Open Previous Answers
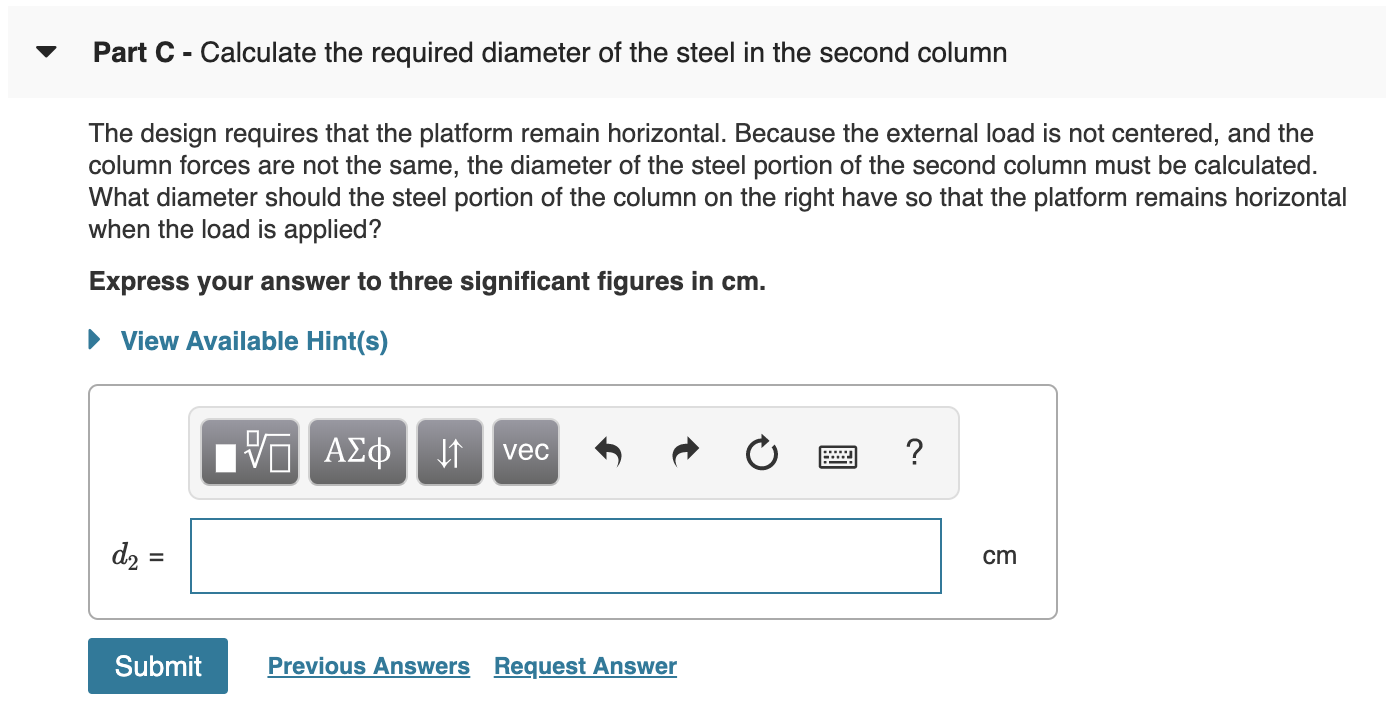The height and width of the screenshot is (716, 1386). [369, 665]
